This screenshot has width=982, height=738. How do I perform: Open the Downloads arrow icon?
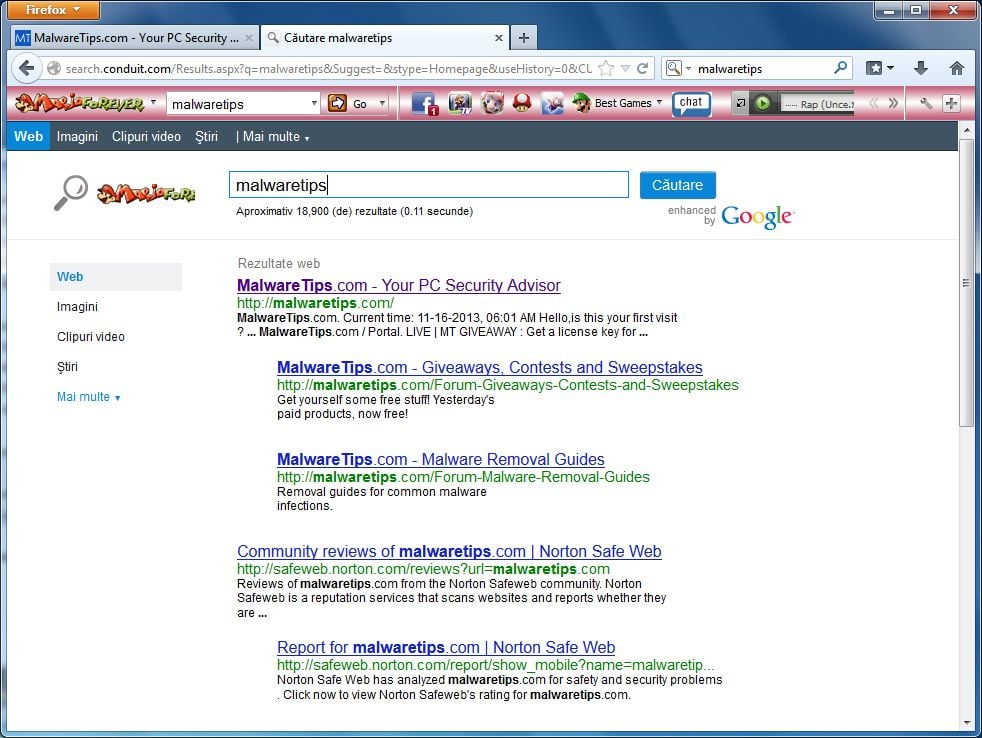(x=921, y=68)
